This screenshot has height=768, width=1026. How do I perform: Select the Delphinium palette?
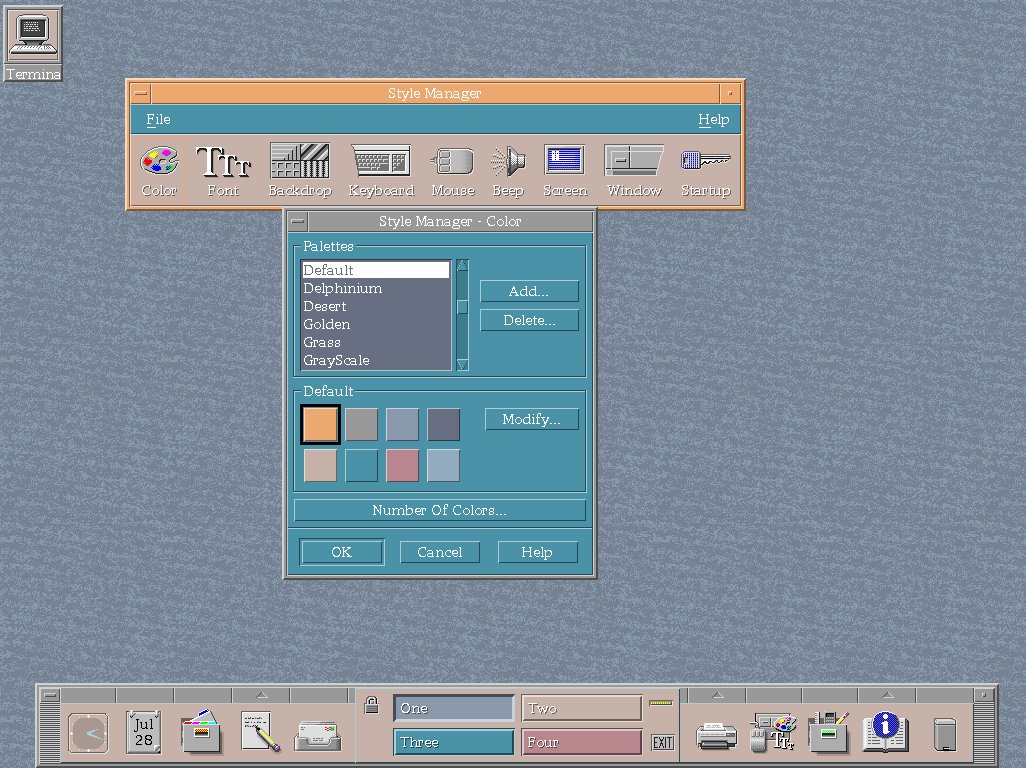344,288
